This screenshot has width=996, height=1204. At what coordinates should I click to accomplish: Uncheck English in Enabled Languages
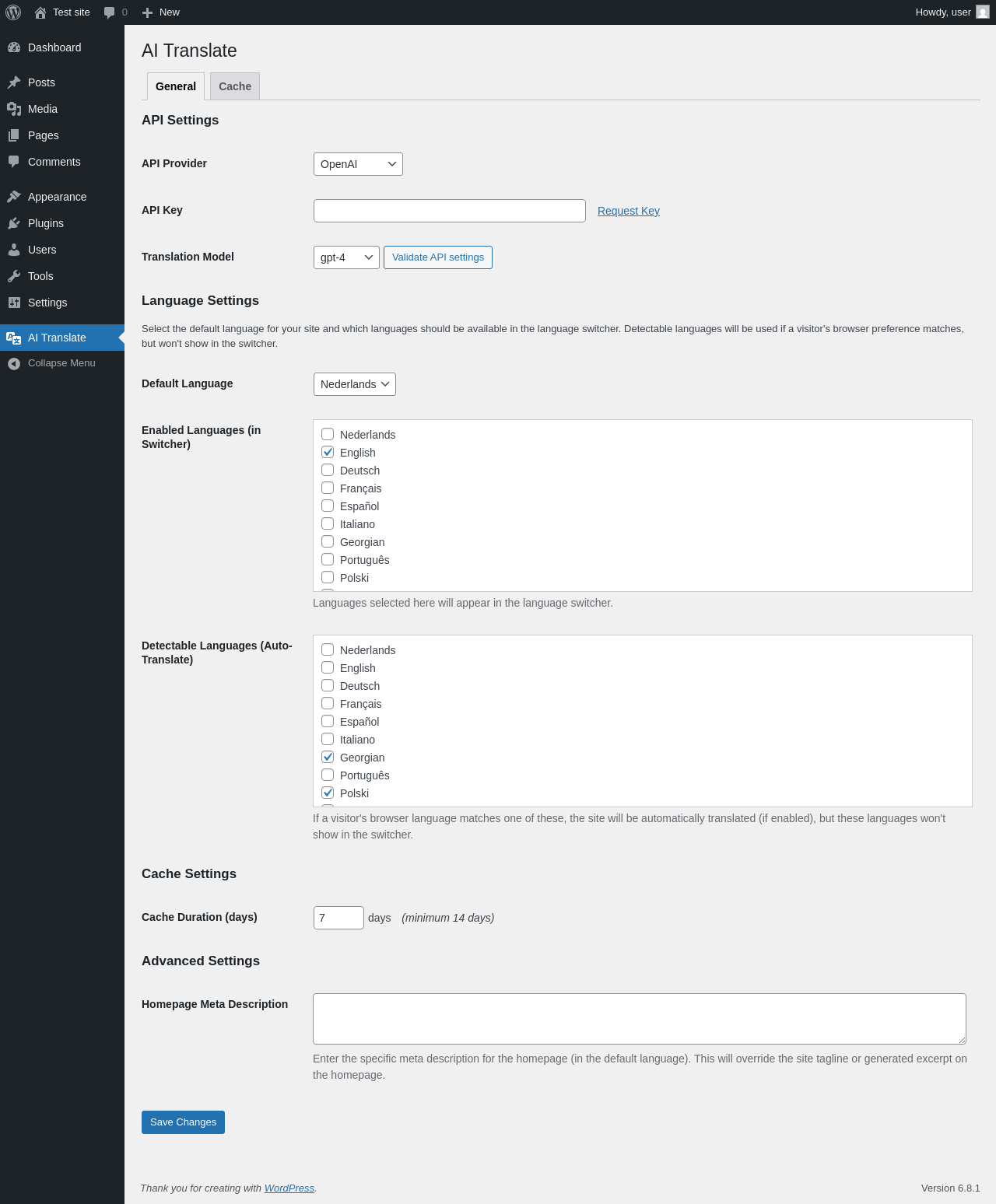pos(328,452)
